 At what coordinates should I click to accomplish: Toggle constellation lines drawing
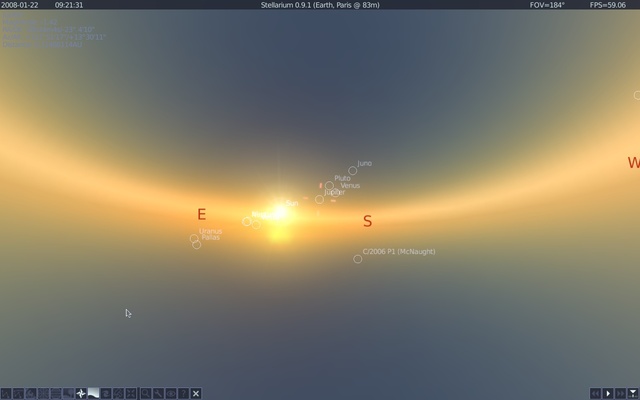(x=6, y=393)
